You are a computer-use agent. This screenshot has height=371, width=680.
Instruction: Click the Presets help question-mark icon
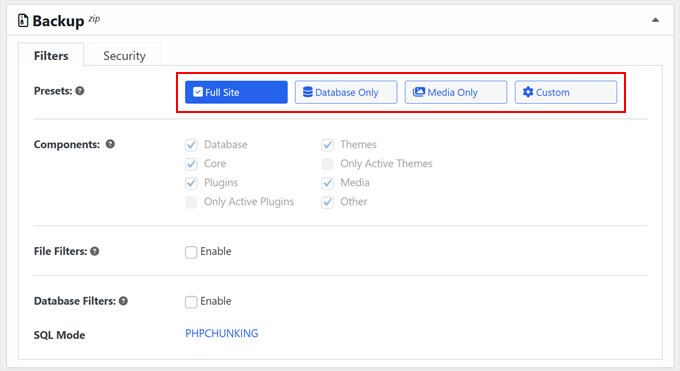click(x=79, y=91)
